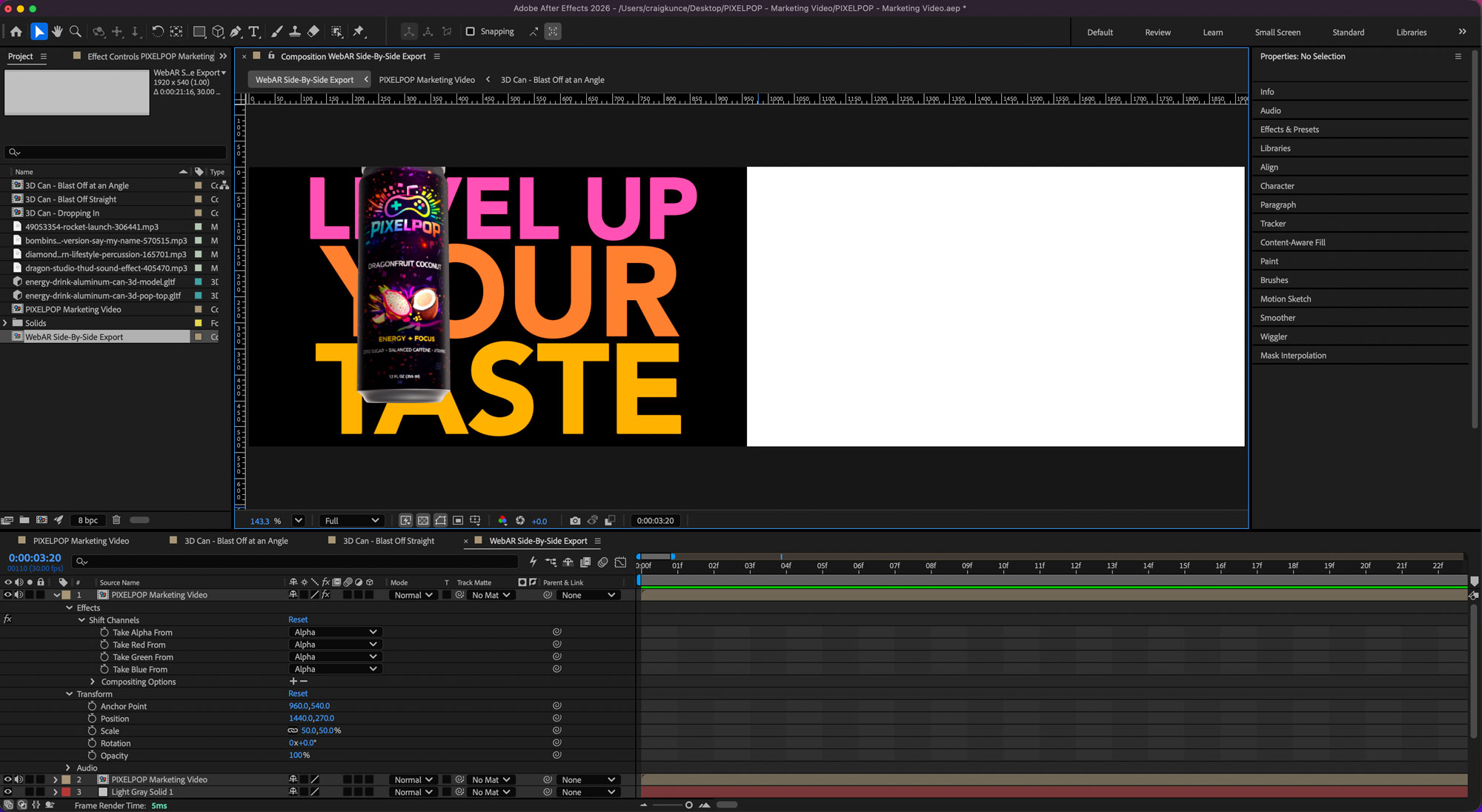Image resolution: width=1482 pixels, height=812 pixels.
Task: Select the Hand tool
Action: [x=57, y=31]
